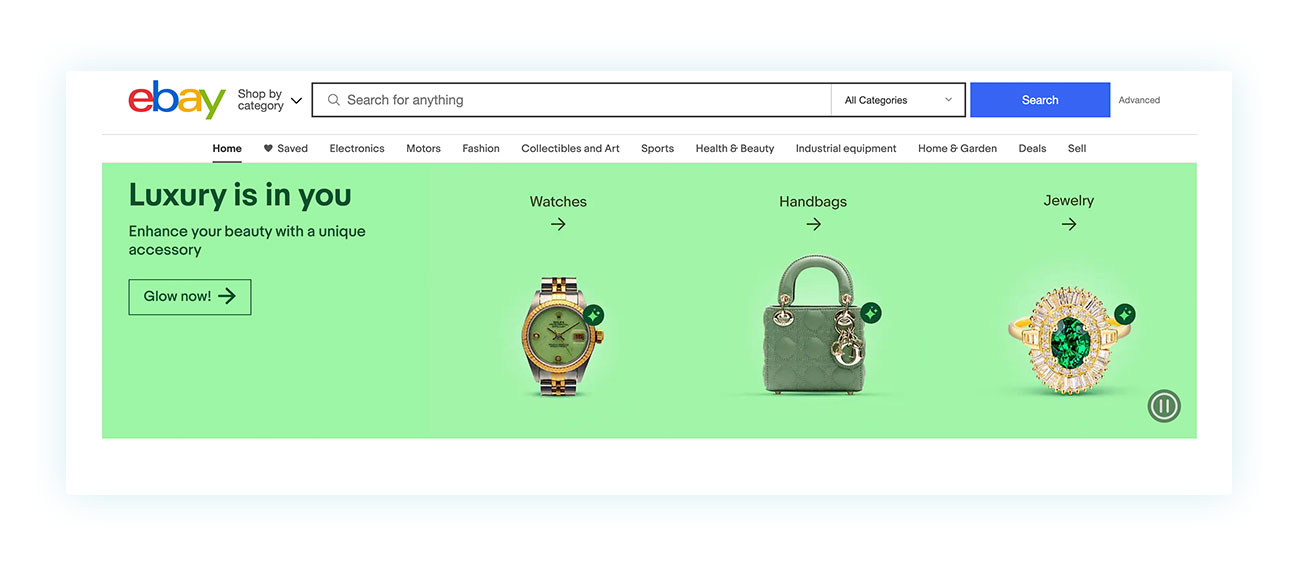Open the Sports category
1300x568 pixels.
point(657,148)
